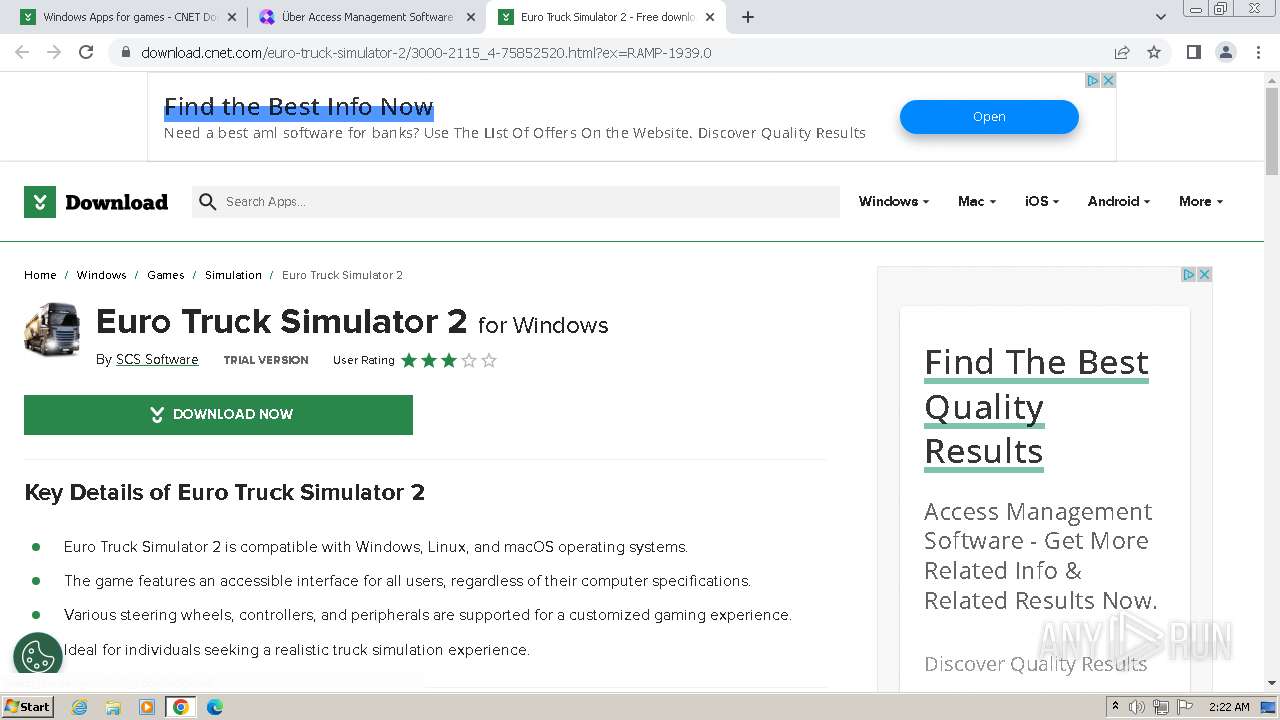Click the volume speaker tray icon

pos(1137,707)
